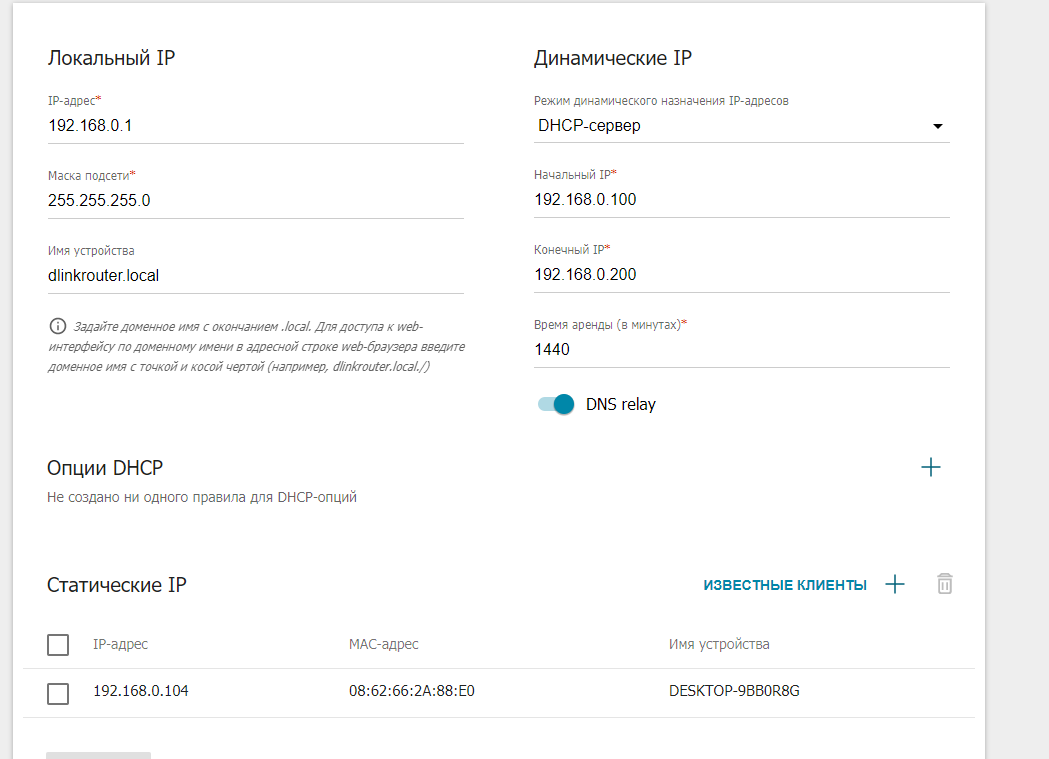Sort by IP-адрес column header
The width and height of the screenshot is (1049, 759).
(x=120, y=644)
